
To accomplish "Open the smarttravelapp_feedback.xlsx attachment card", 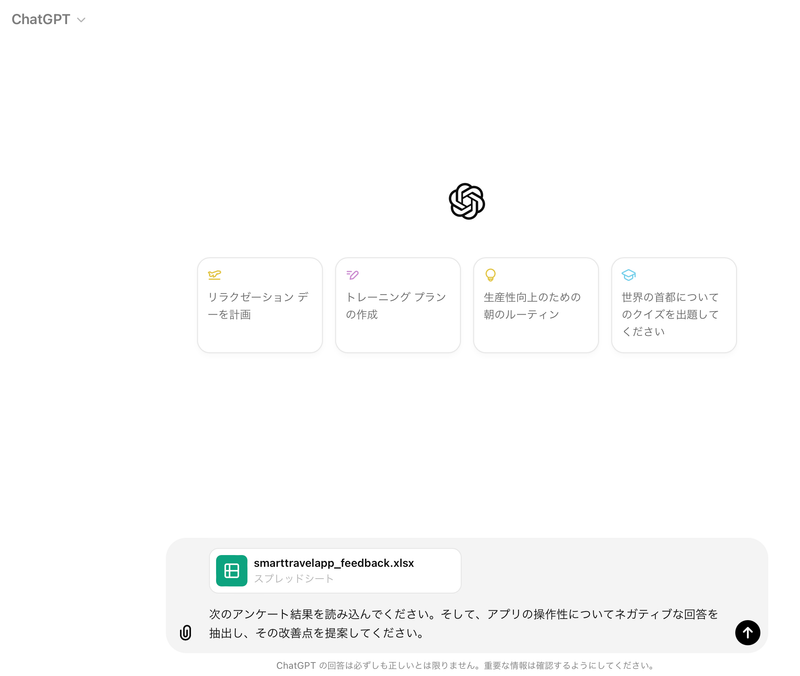I will pos(335,570).
